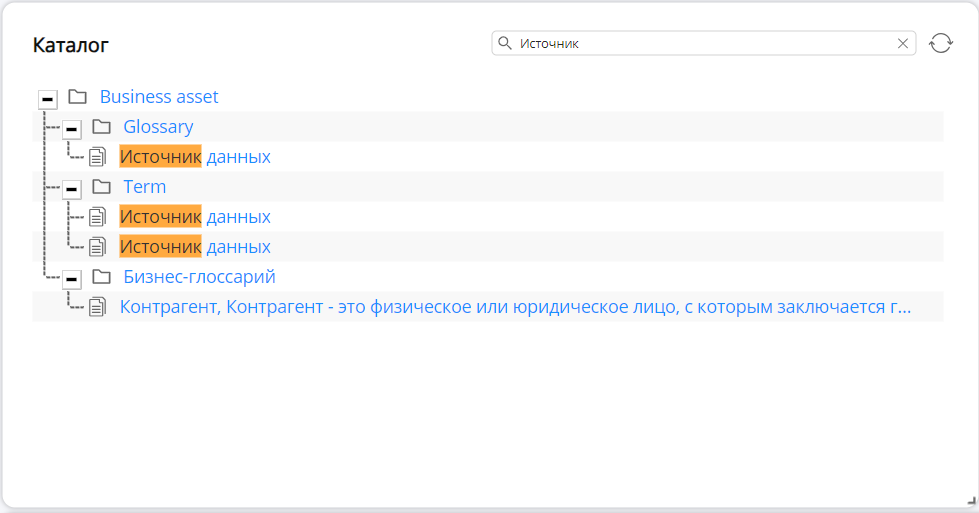
Task: Click the refresh catalog icon
Action: click(x=940, y=43)
